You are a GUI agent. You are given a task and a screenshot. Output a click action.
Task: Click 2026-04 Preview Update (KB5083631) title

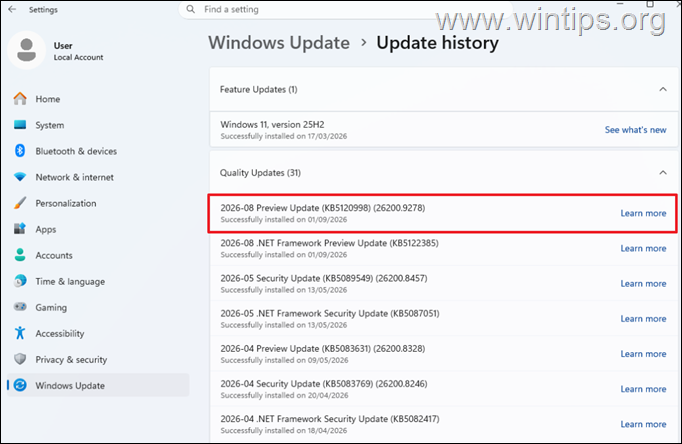click(x=323, y=349)
